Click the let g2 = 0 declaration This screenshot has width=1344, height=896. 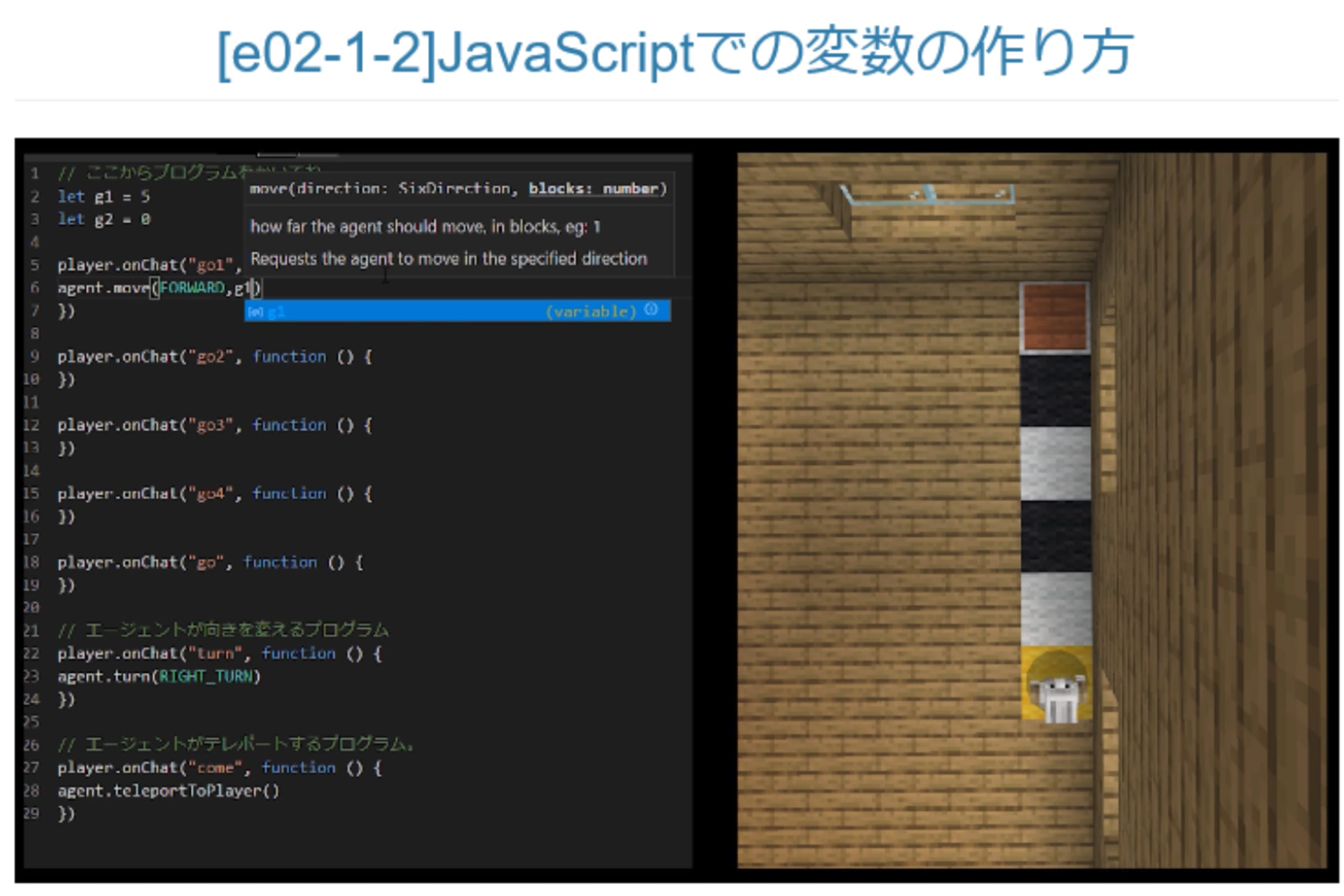coord(104,220)
